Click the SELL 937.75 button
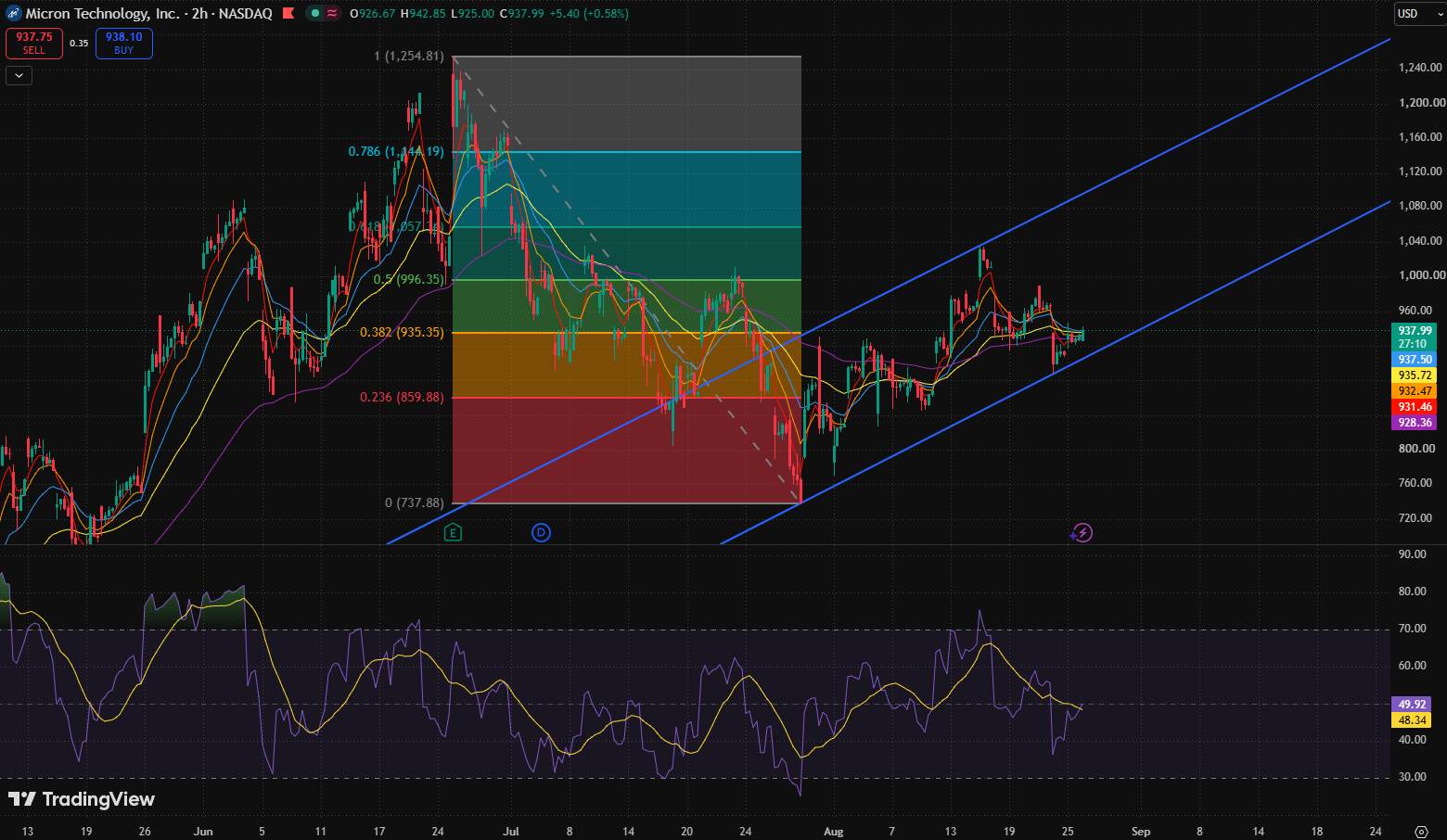Screen dimensions: 1447x840 [34, 44]
